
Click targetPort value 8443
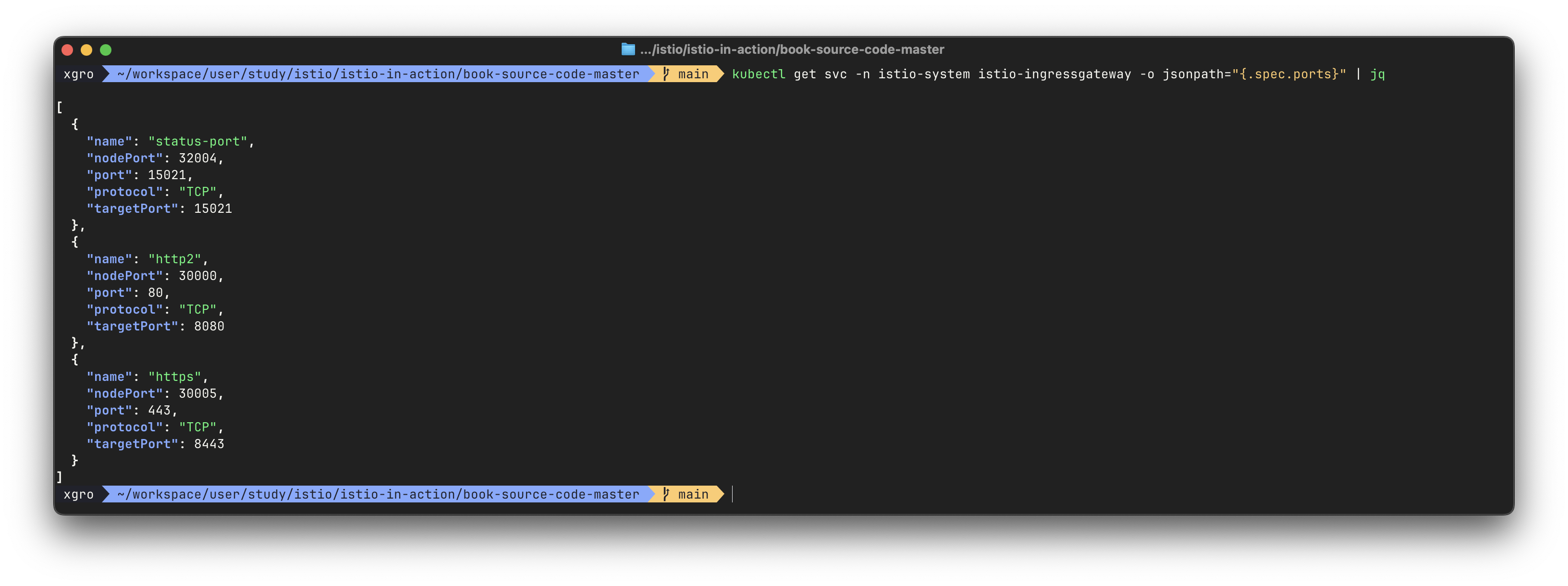209,444
